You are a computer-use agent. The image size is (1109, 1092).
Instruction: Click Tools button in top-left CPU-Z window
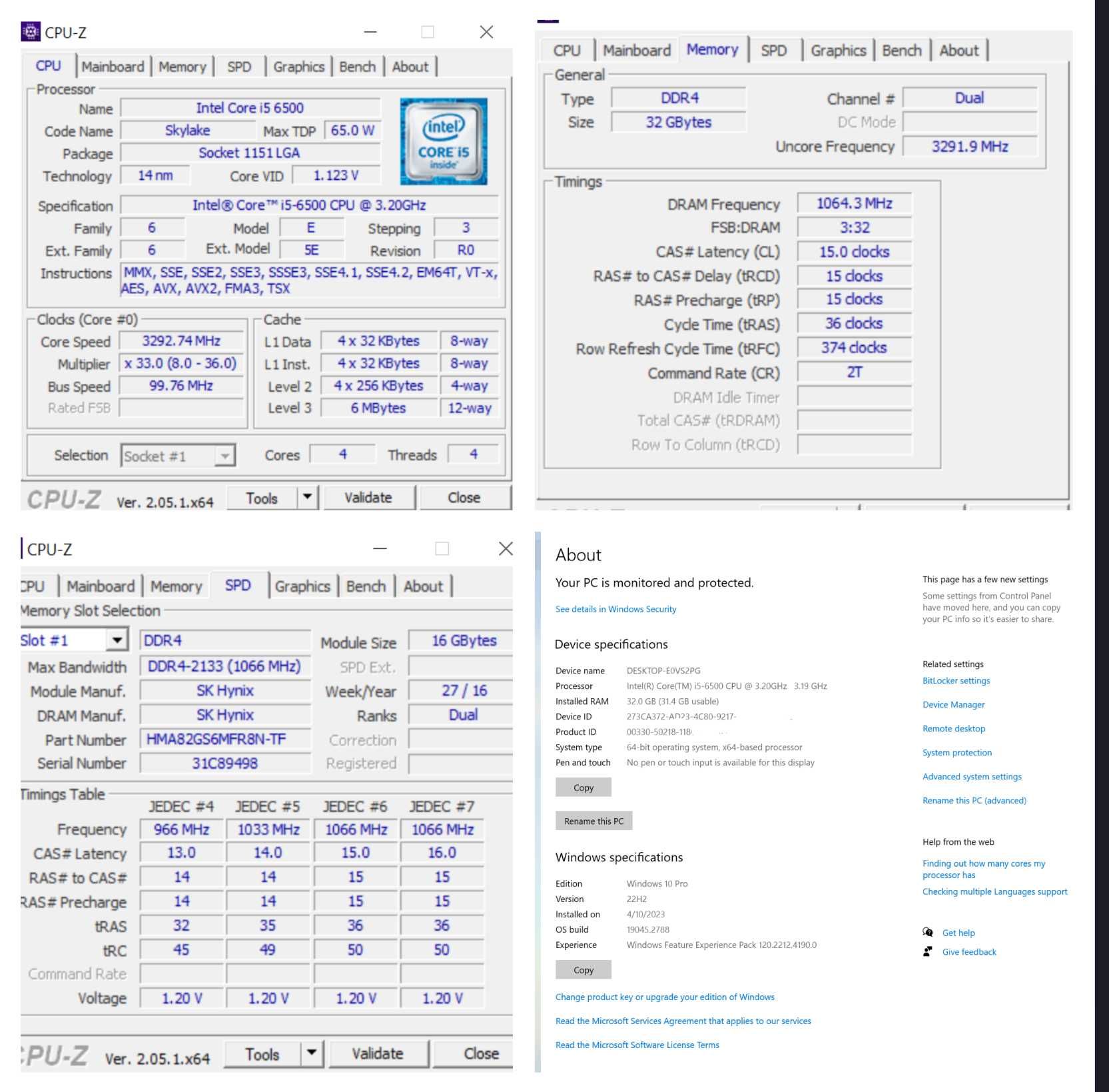[x=262, y=498]
